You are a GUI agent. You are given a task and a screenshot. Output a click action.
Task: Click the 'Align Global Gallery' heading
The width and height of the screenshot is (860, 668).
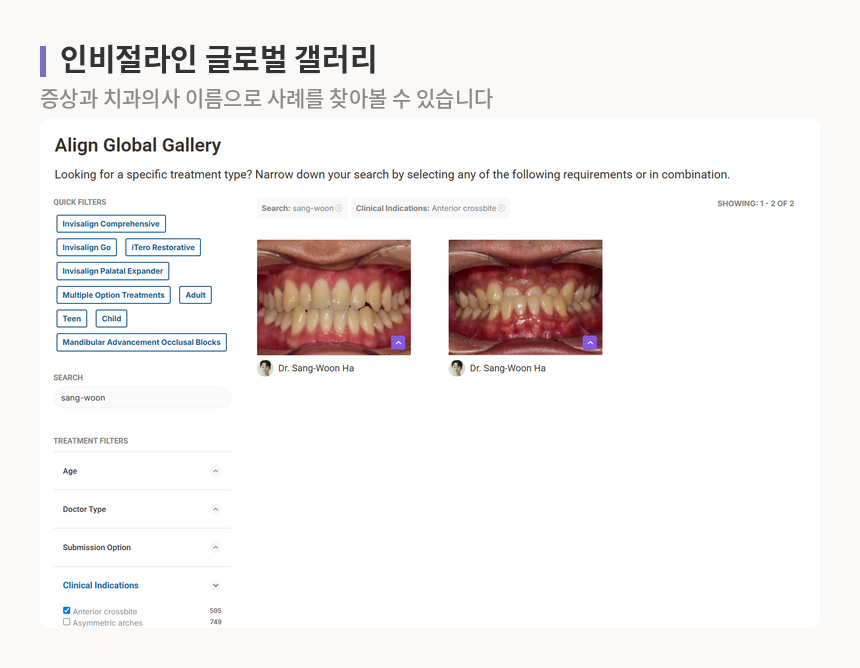(138, 145)
